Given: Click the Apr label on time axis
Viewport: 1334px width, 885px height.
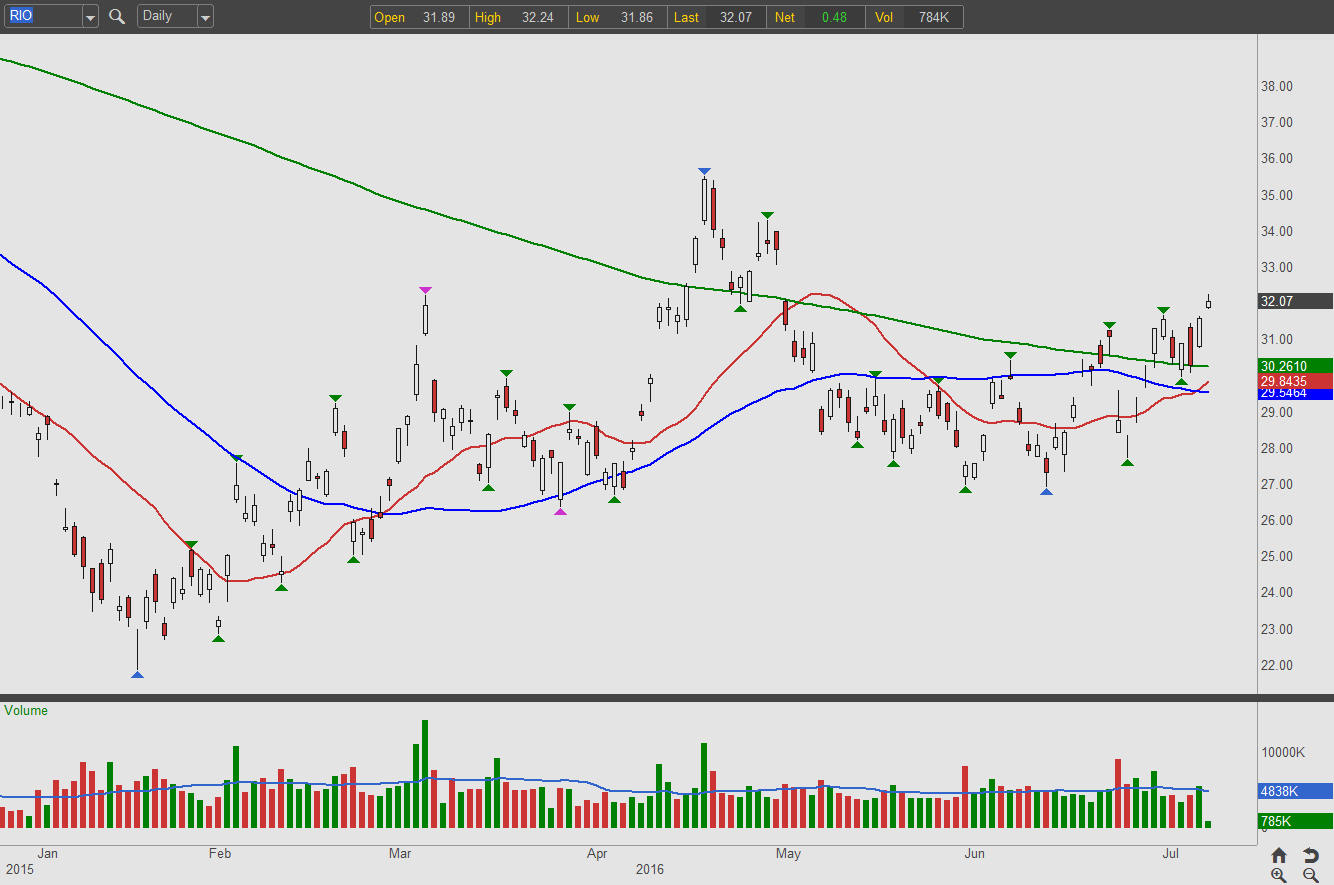Looking at the screenshot, I should pyautogui.click(x=597, y=854).
